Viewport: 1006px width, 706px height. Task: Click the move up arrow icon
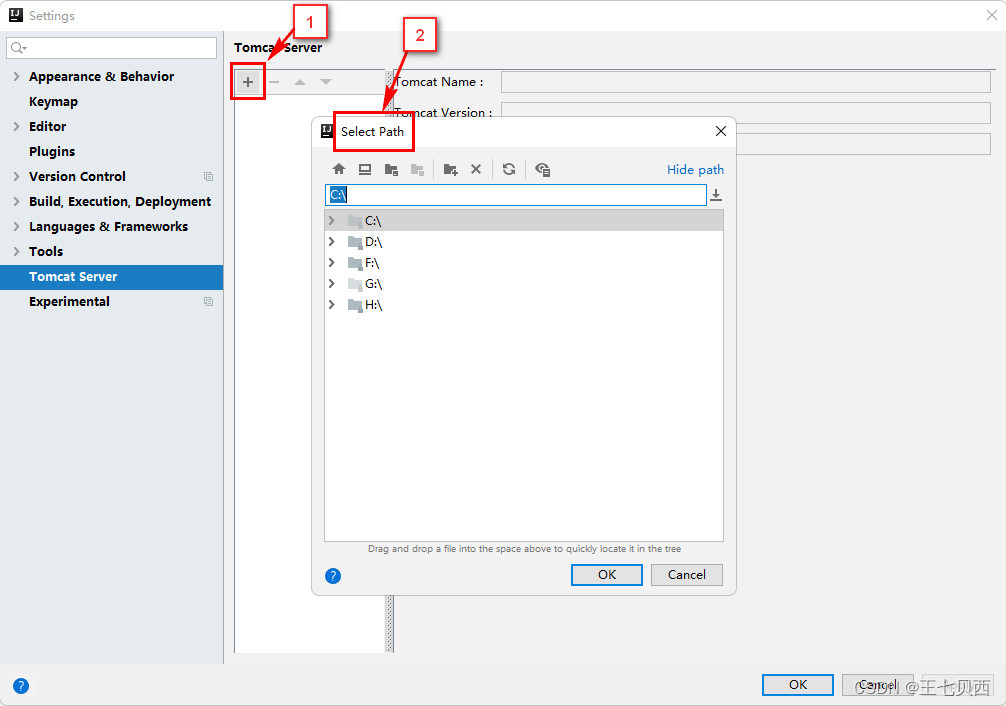tap(300, 82)
